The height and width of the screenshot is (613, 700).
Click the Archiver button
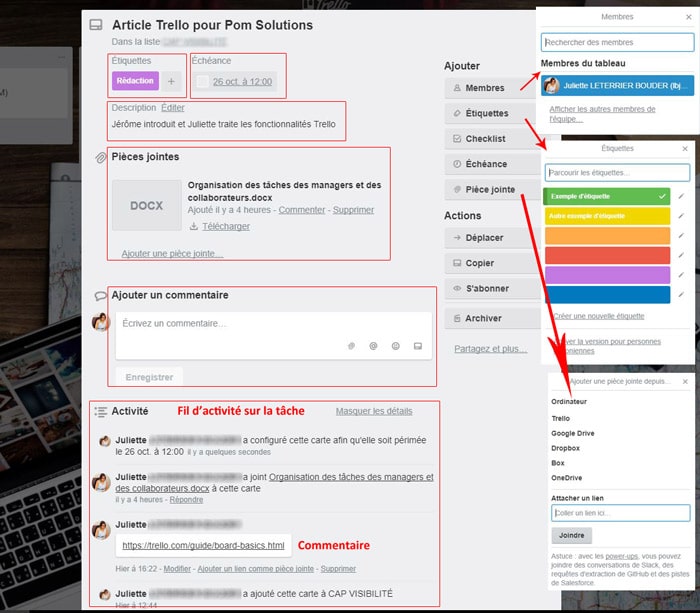pos(492,318)
